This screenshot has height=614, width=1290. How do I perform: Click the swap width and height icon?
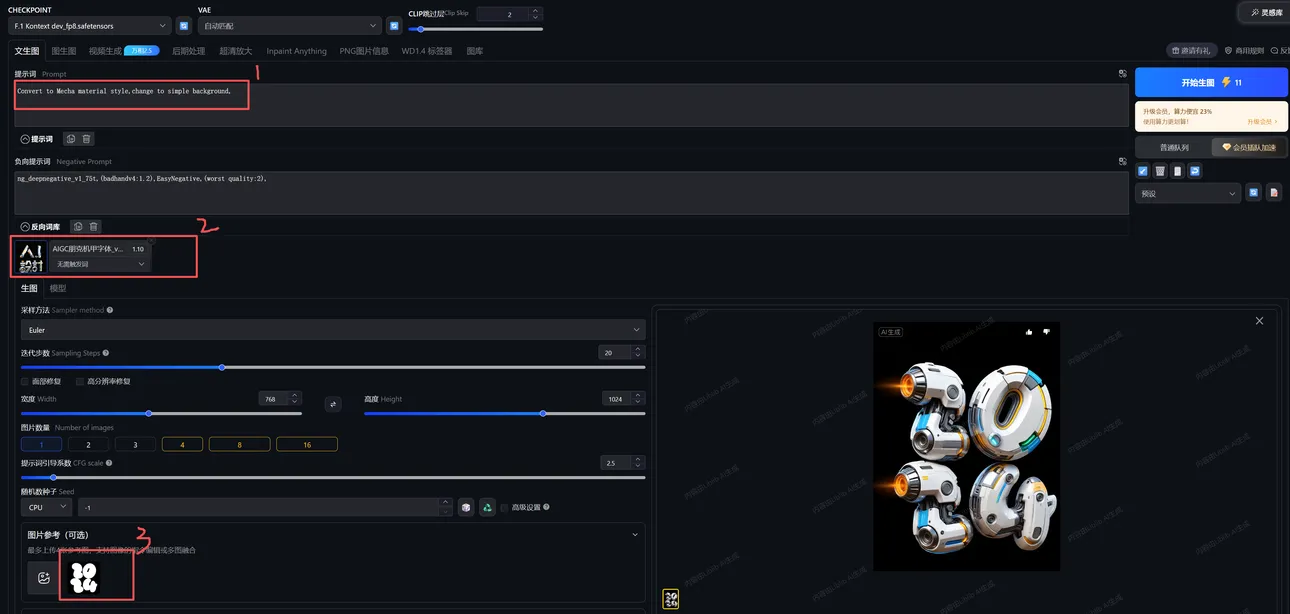(x=333, y=404)
